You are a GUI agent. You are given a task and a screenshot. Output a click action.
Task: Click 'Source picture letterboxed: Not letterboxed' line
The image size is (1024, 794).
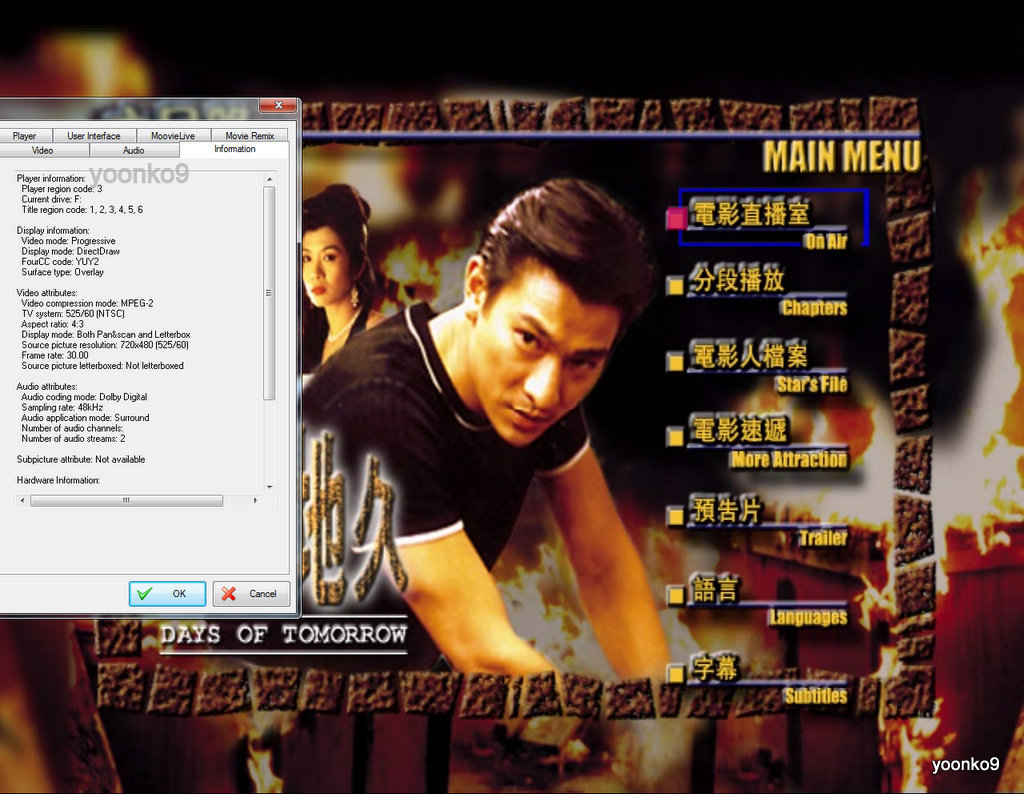point(103,366)
